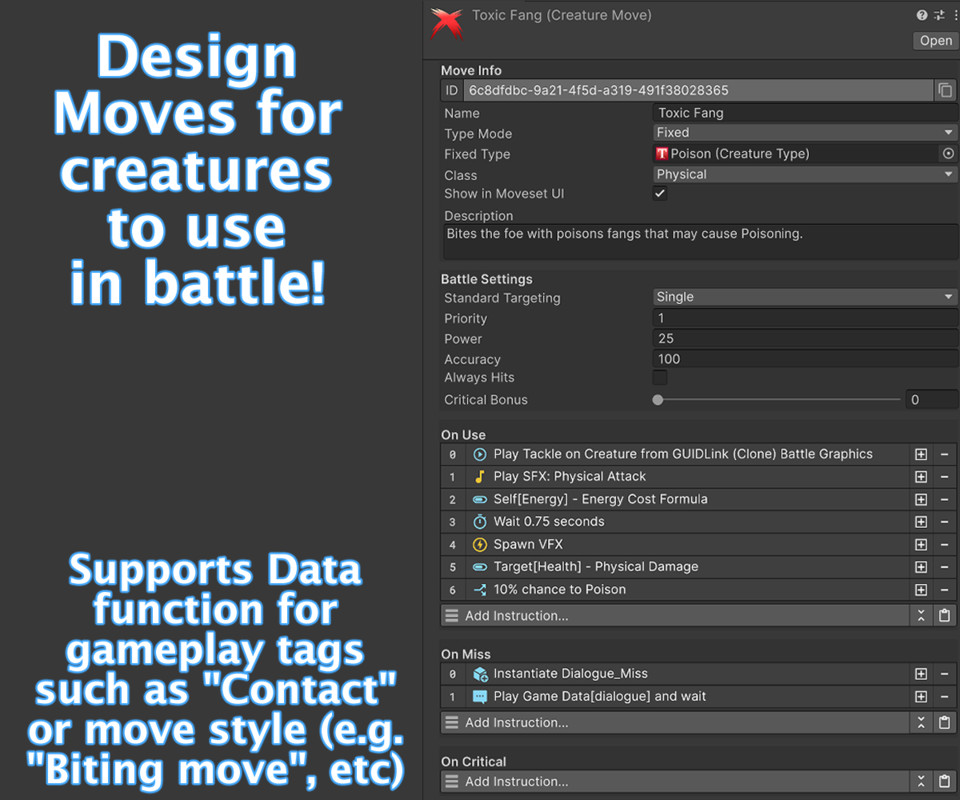Paste instruction into On Critical list
This screenshot has height=800, width=960.
pos(944,782)
